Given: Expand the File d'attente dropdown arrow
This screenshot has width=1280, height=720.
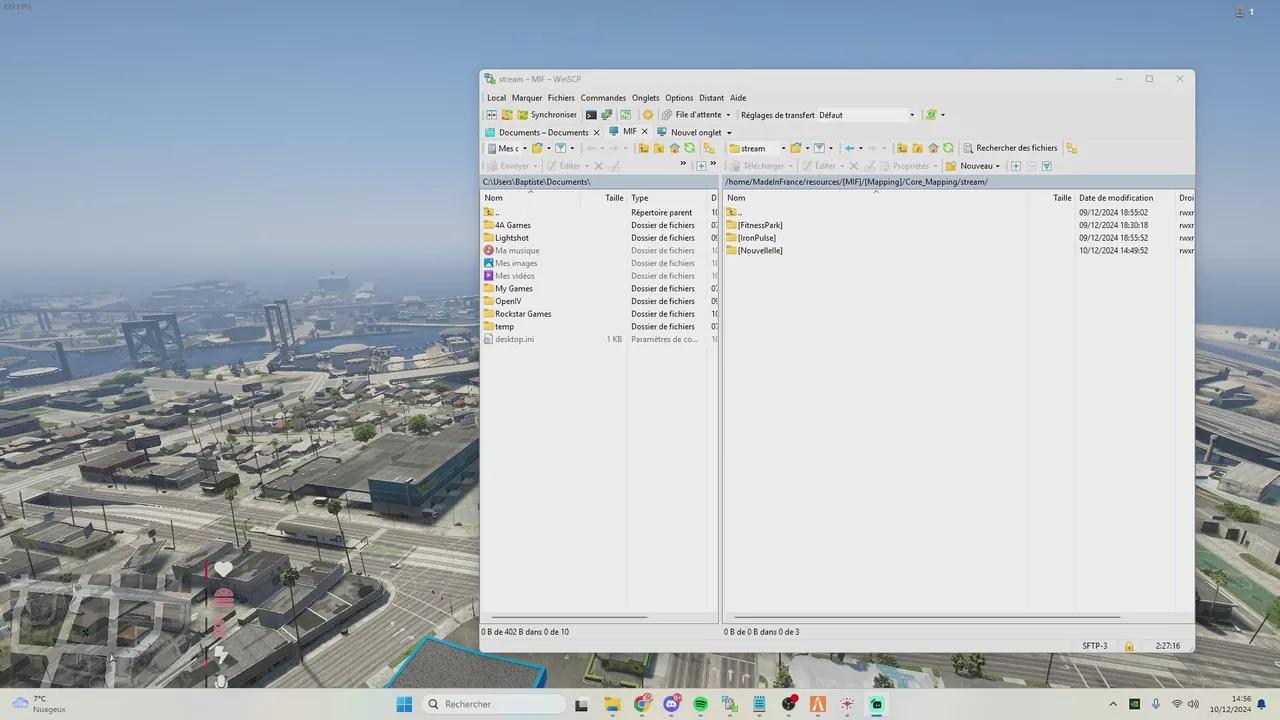Looking at the screenshot, I should click(x=728, y=115).
